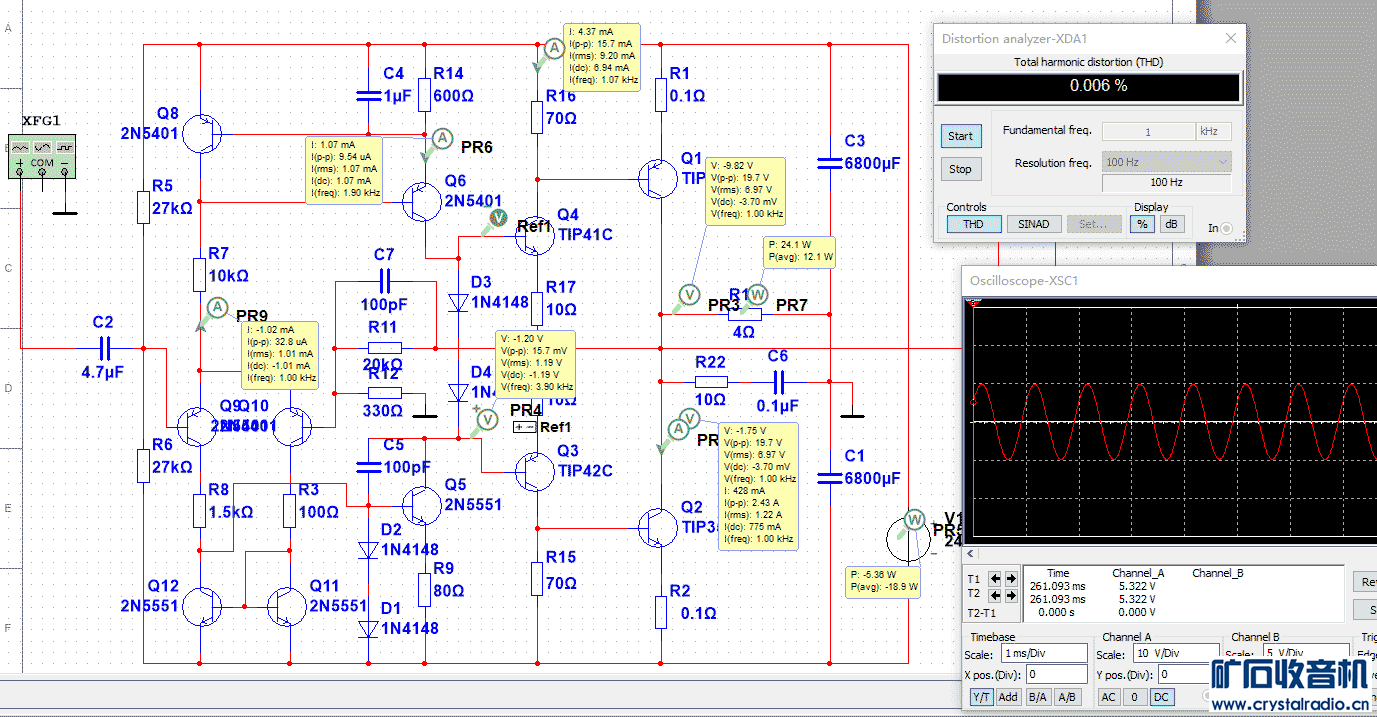Choose percent display in the distortion analyzer
Image resolution: width=1377 pixels, height=717 pixels.
pos(1144,224)
